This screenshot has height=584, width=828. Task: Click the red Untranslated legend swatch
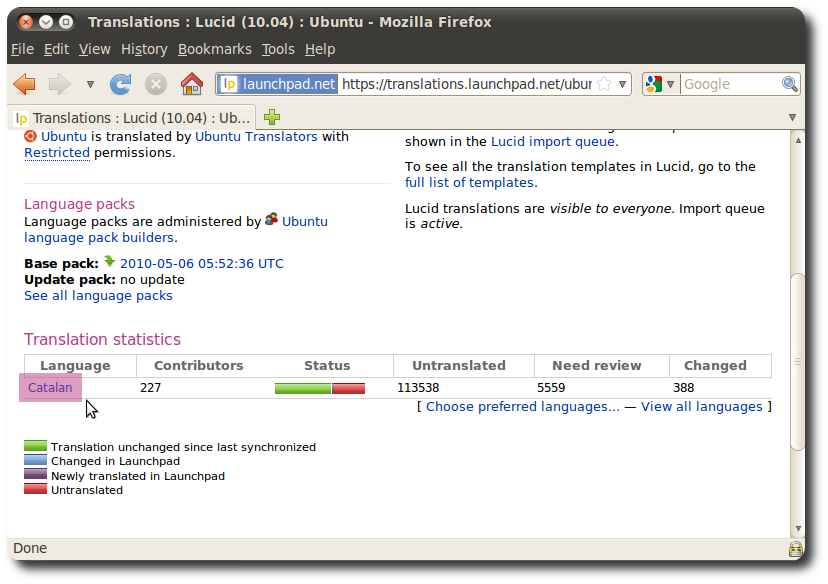click(35, 489)
